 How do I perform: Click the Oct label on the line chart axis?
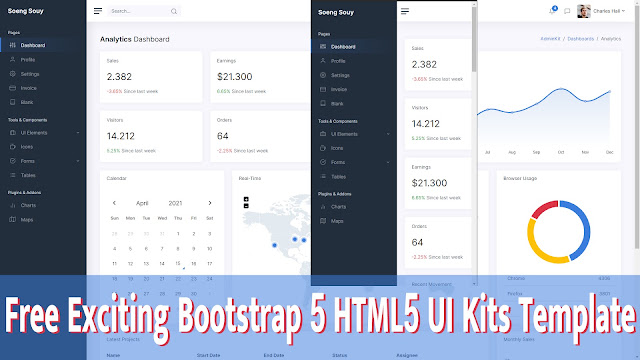pyautogui.click(x=561, y=152)
